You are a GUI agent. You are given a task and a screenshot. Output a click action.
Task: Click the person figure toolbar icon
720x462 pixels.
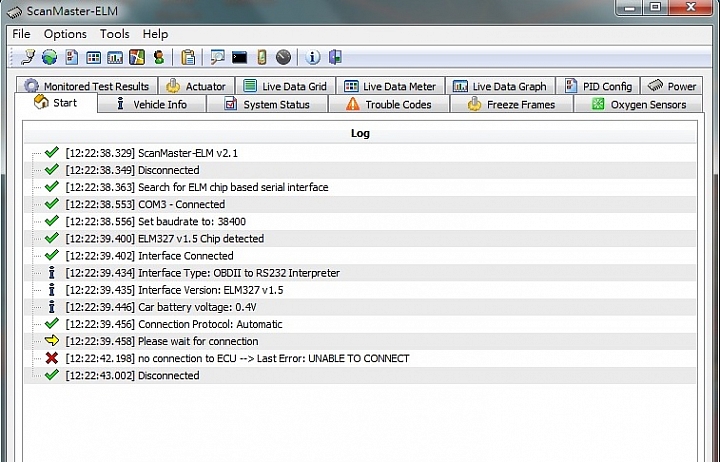[159, 57]
